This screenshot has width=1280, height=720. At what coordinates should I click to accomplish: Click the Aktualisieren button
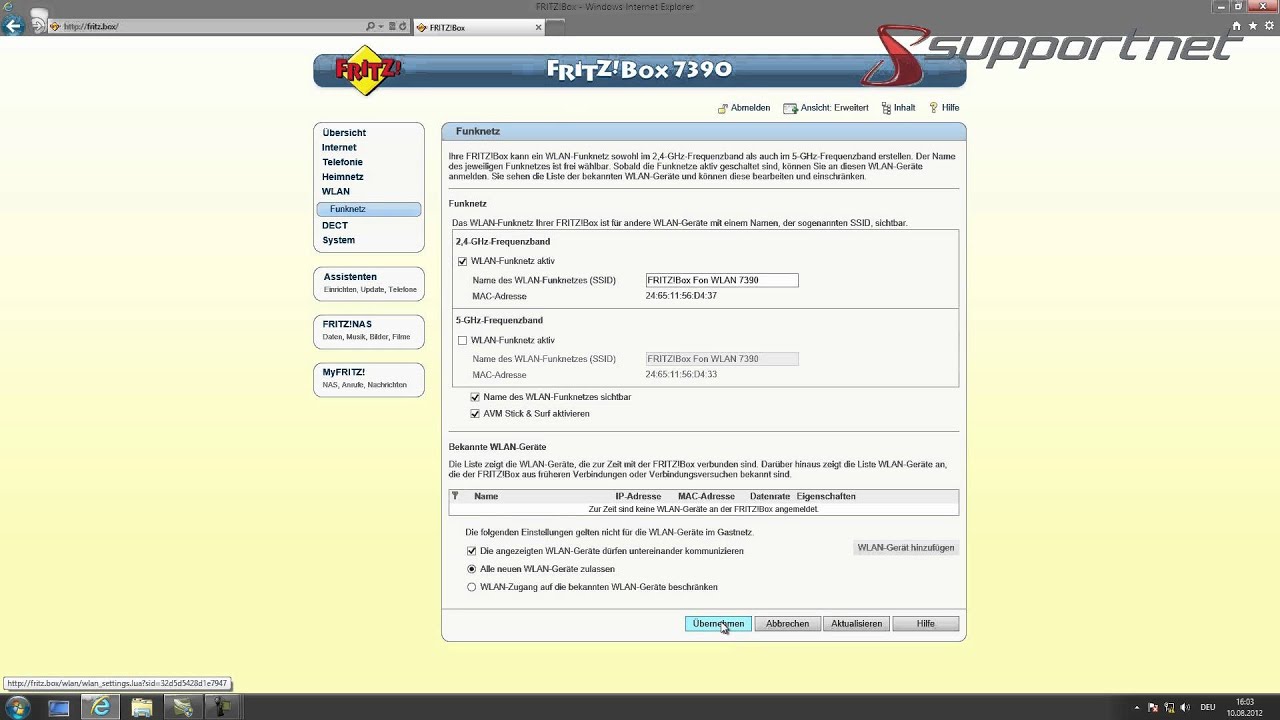[856, 624]
